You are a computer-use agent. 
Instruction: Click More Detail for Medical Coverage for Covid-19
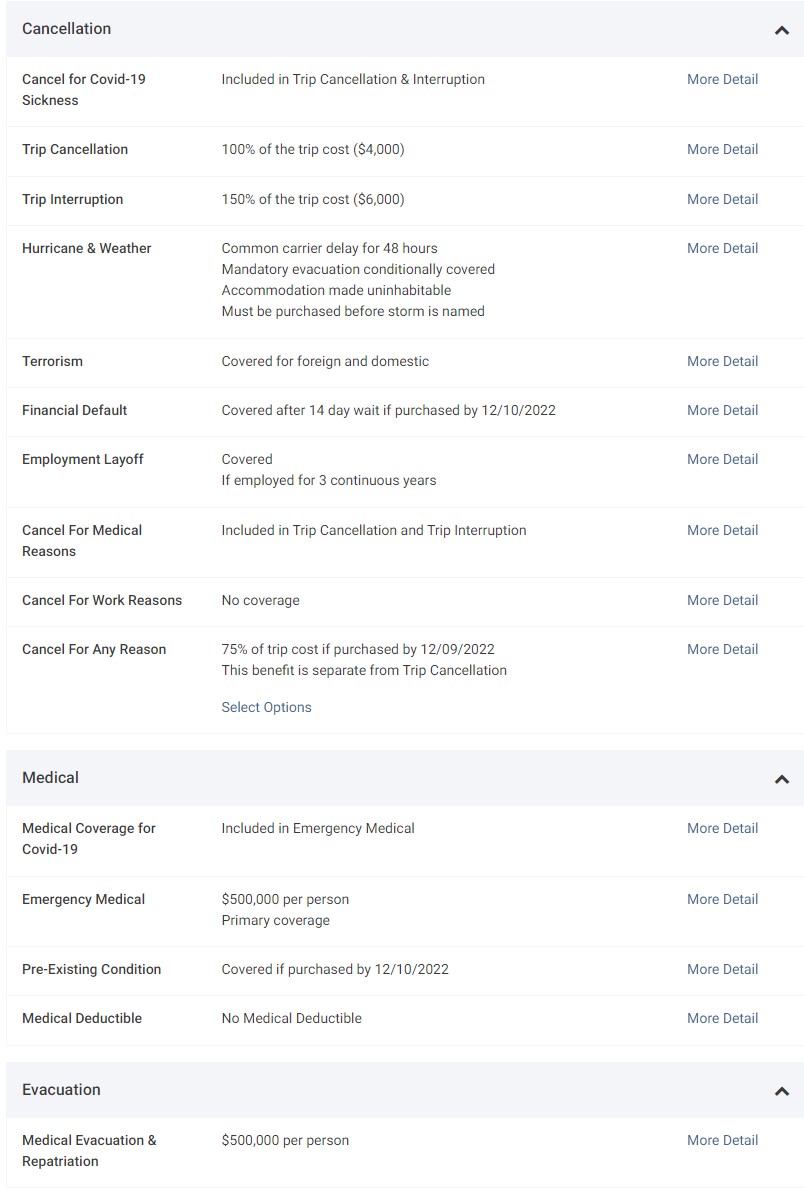coord(722,828)
